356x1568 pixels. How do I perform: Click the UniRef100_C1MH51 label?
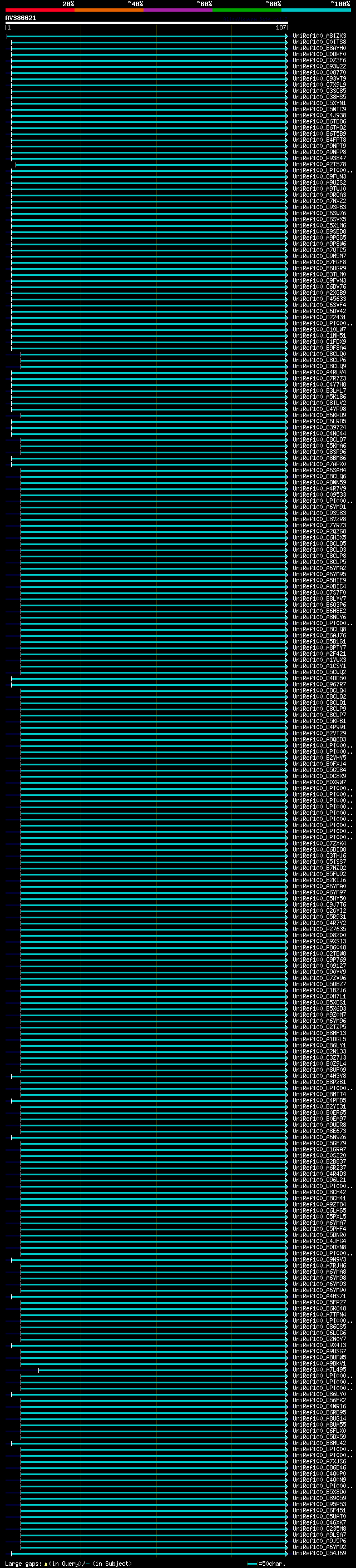point(319,336)
